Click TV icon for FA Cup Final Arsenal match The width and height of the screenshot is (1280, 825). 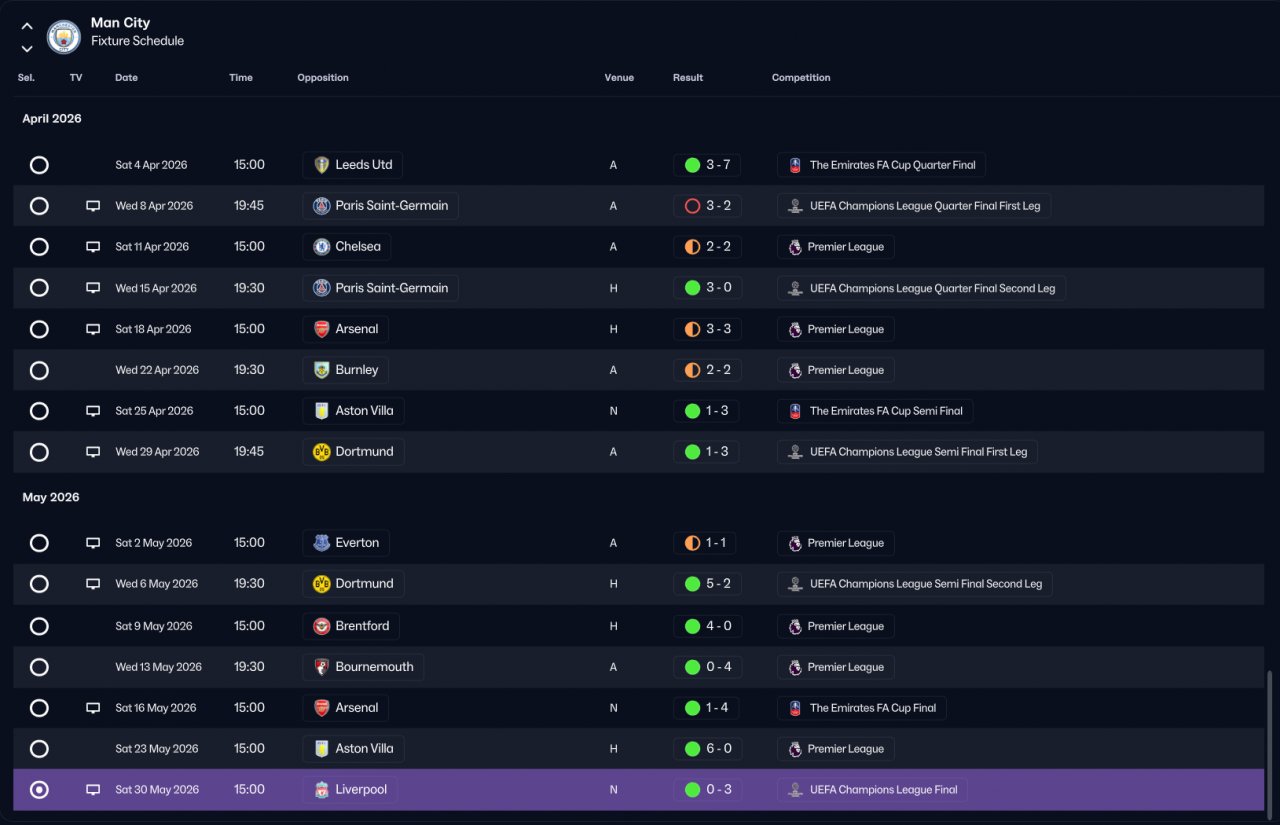point(93,708)
